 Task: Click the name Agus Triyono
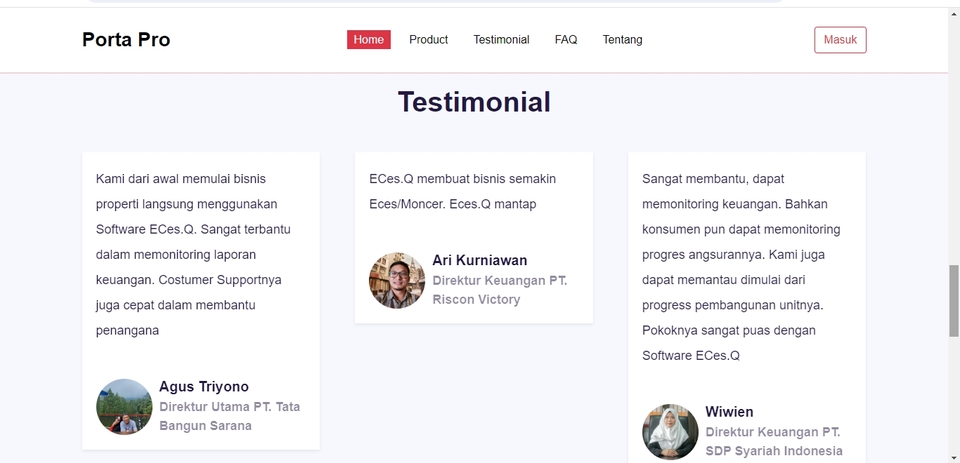(x=204, y=386)
